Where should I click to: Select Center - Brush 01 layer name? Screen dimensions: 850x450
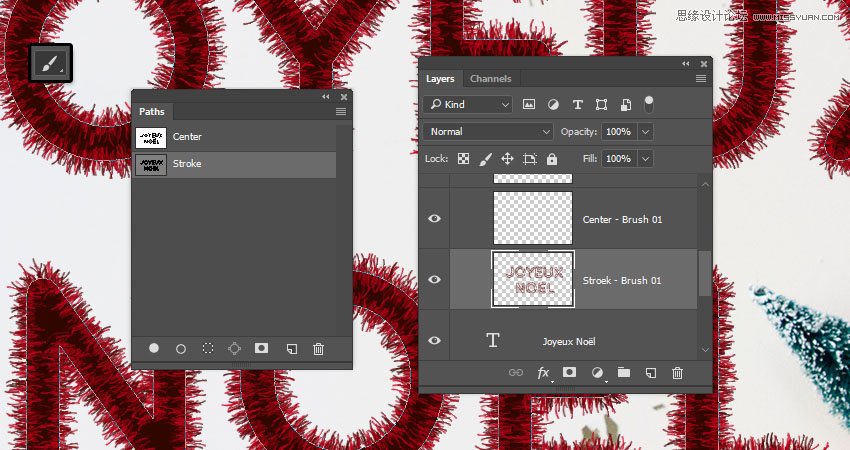[x=622, y=220]
